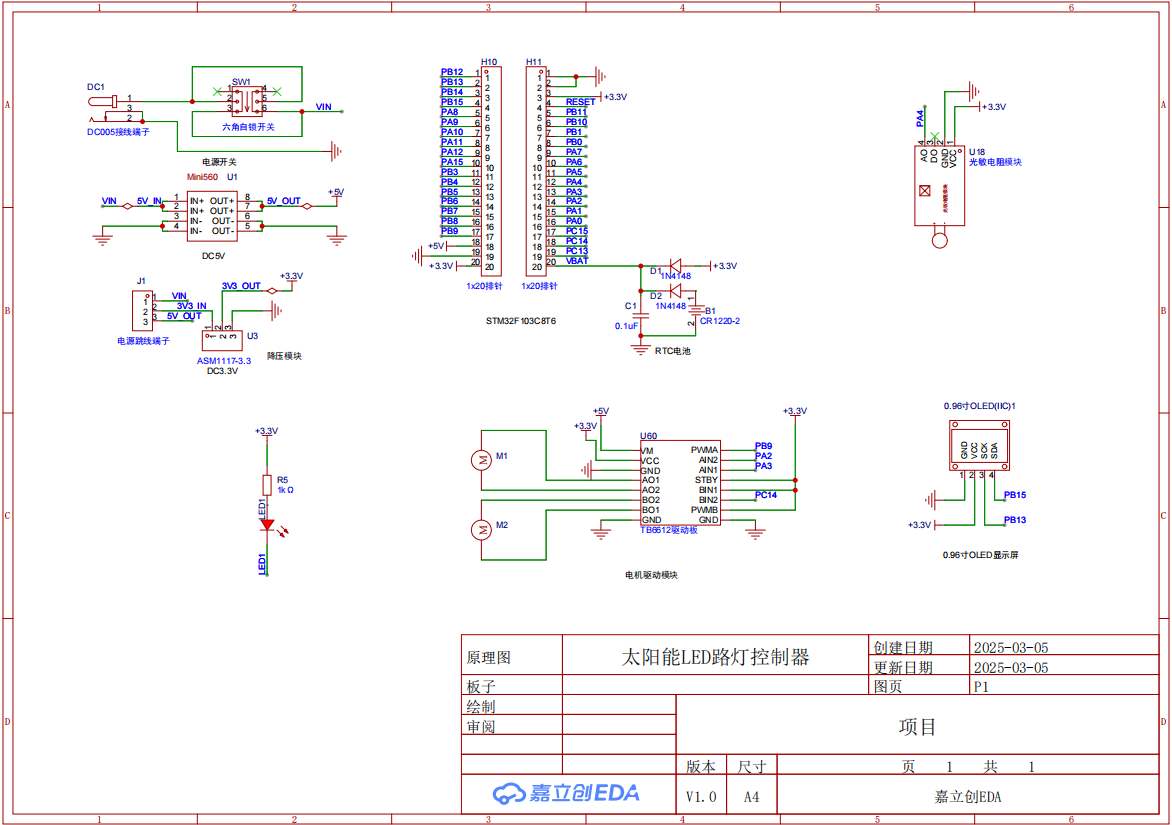Click the DC5V caption under U1
This screenshot has height=825, width=1172.
pyautogui.click(x=213, y=256)
